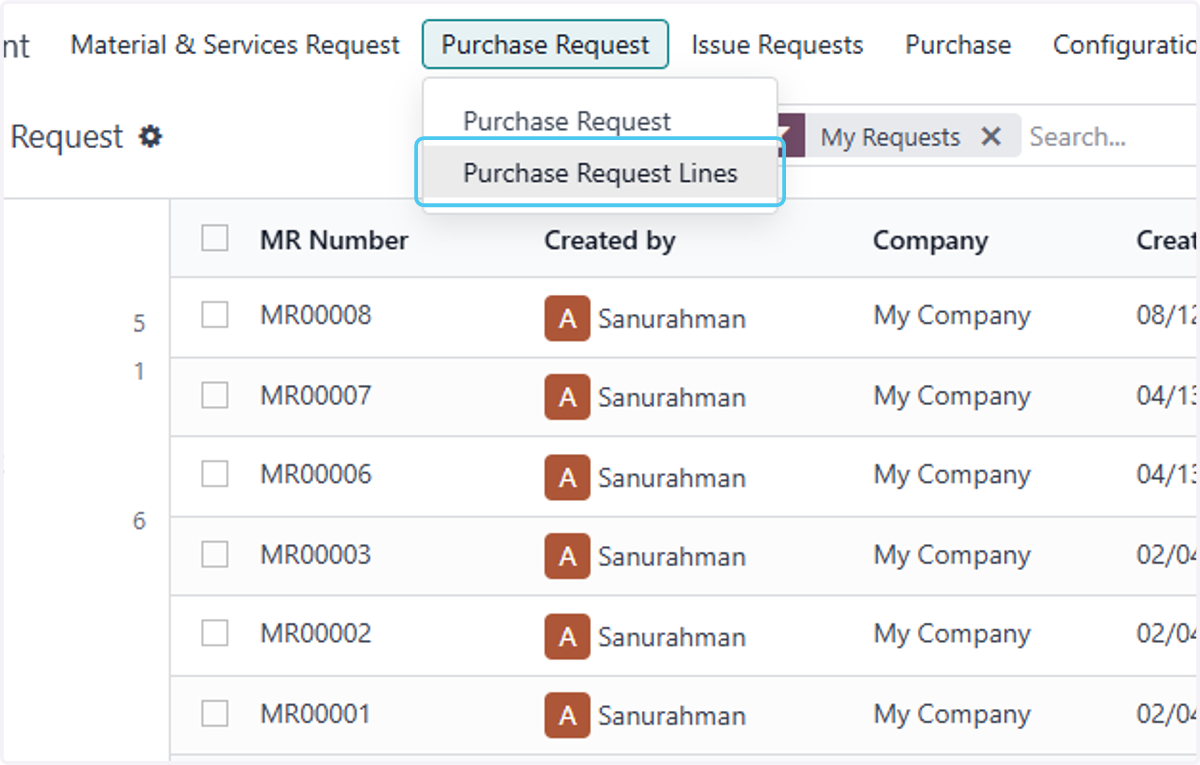
Task: Open Sanurahman avatar in MR00001 row
Action: [567, 716]
